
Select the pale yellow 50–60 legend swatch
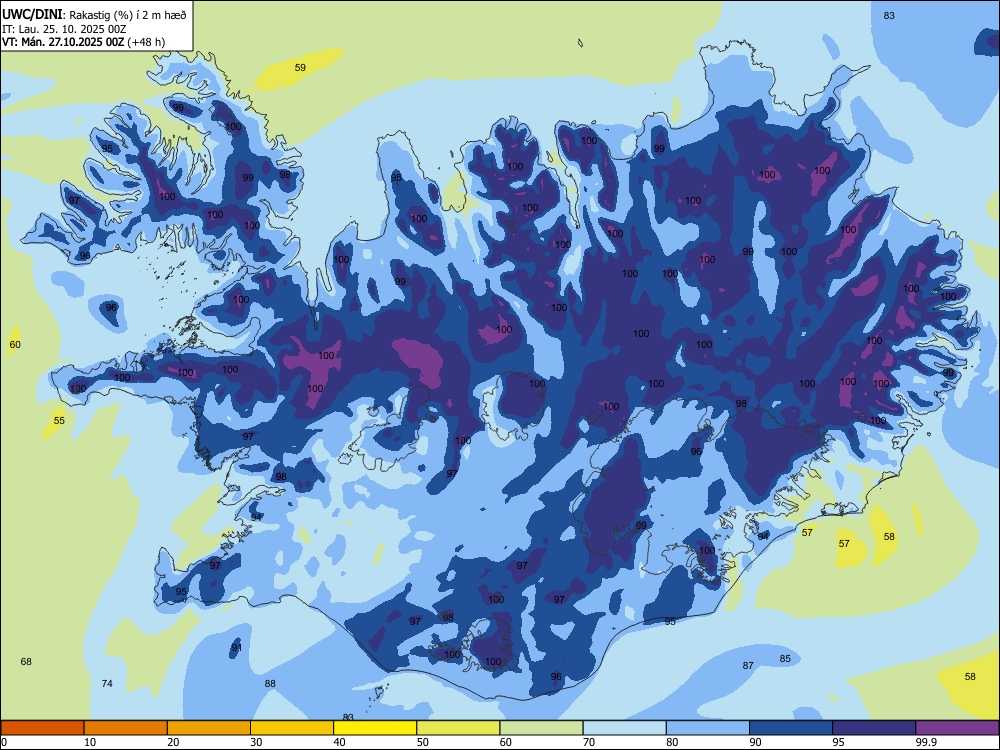[x=459, y=728]
